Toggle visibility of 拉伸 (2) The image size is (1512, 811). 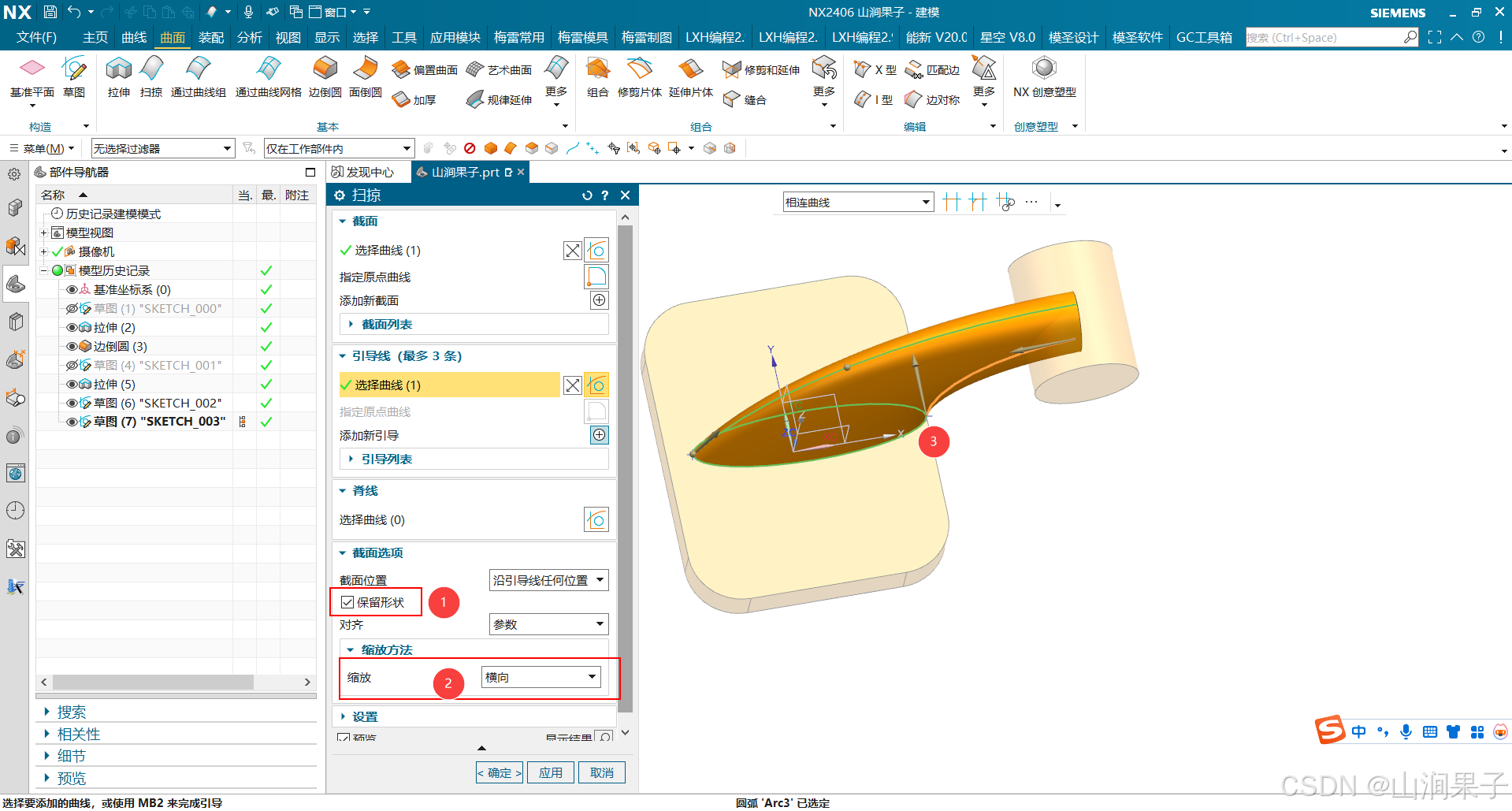click(x=72, y=328)
